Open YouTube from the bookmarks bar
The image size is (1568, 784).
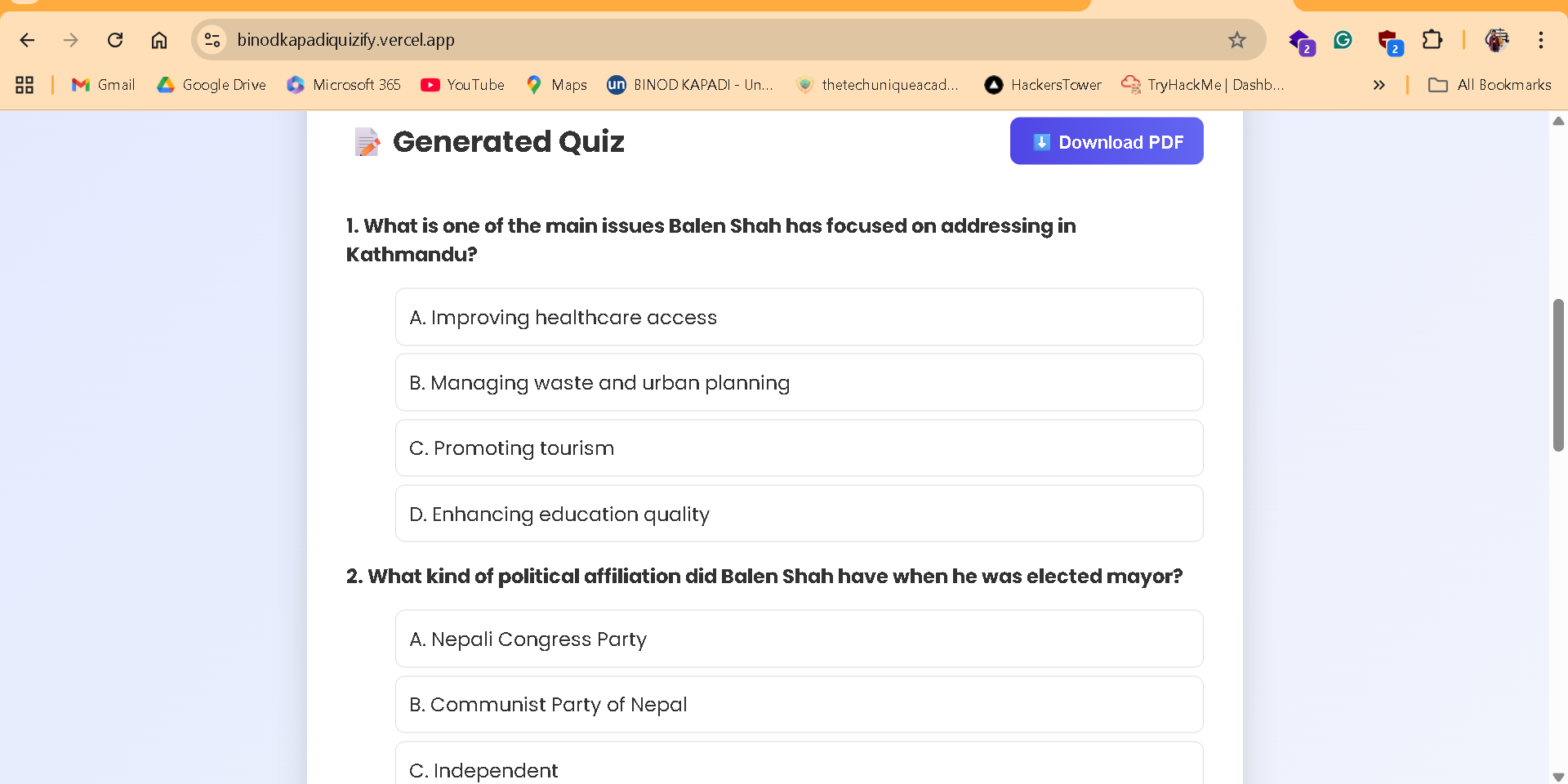tap(462, 84)
